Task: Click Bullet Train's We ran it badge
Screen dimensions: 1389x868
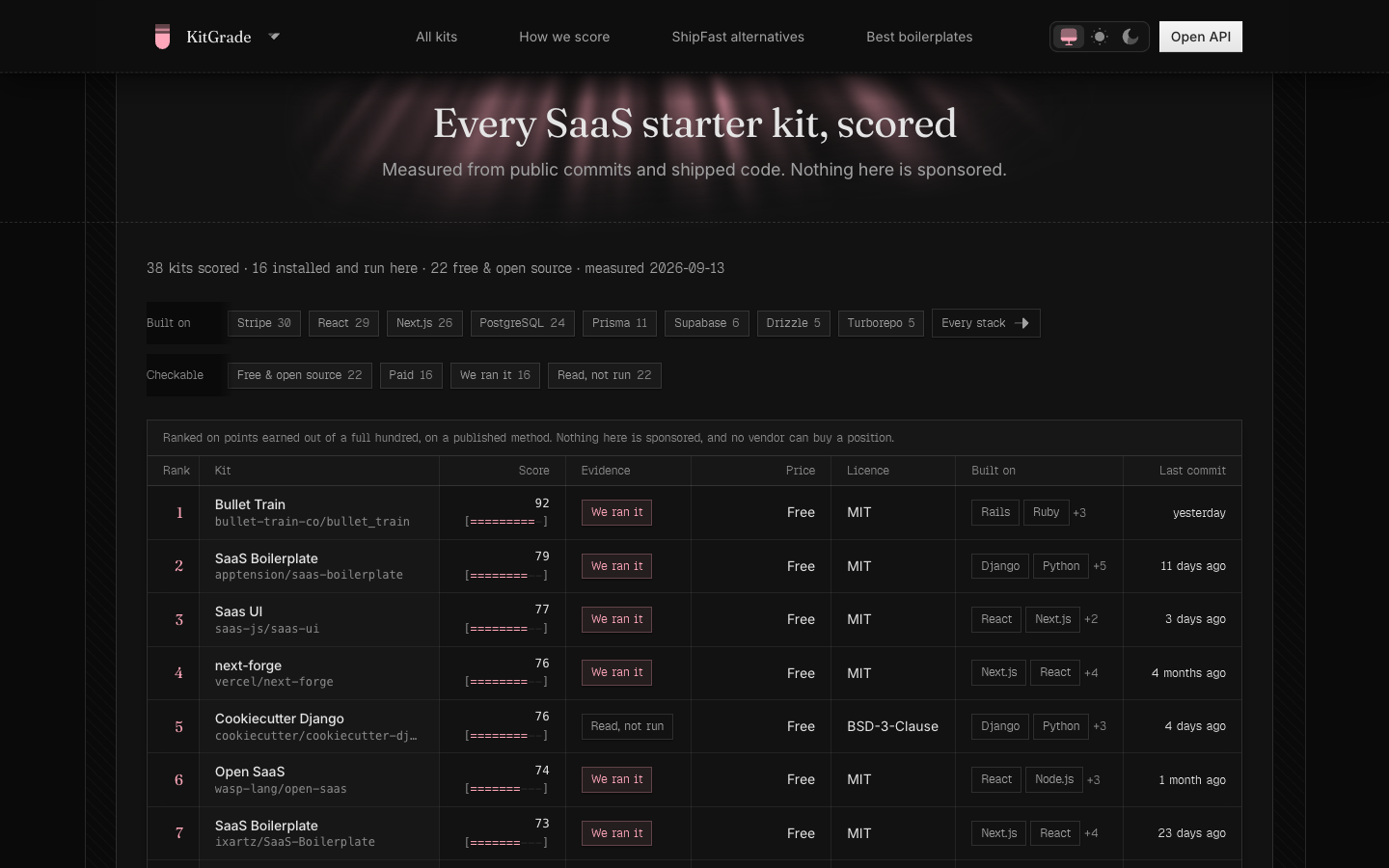Action: click(x=616, y=512)
